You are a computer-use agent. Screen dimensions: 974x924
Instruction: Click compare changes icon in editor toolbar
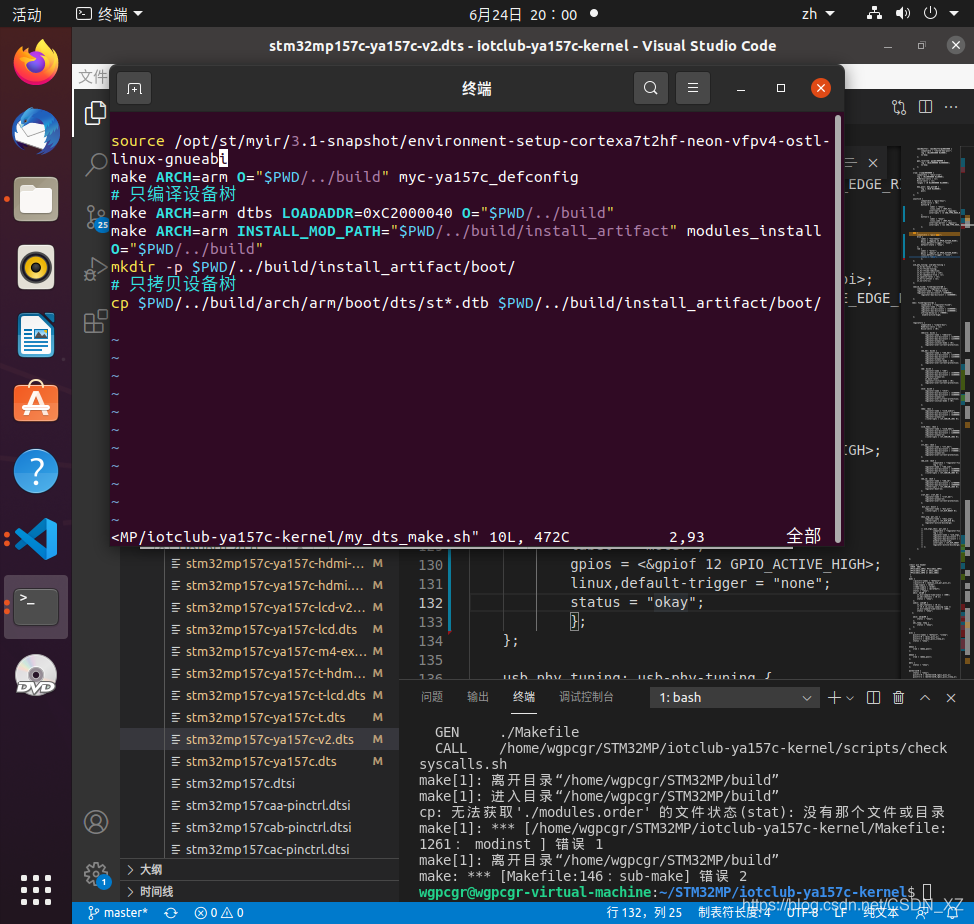tap(898, 107)
